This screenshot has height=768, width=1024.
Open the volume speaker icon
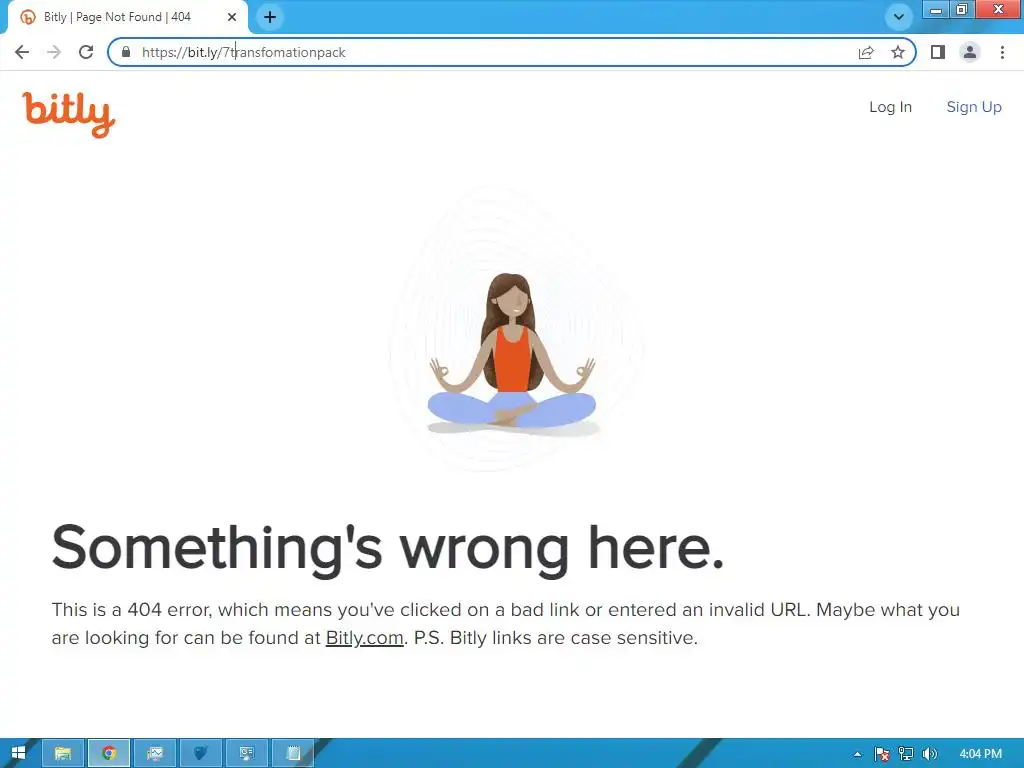pos(930,754)
